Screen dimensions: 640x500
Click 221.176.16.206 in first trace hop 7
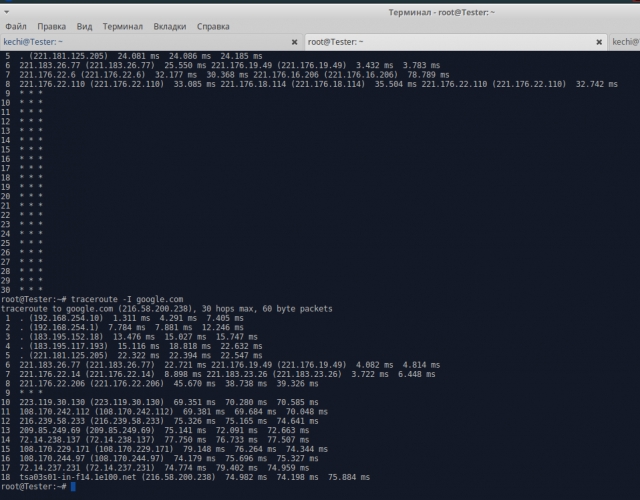coord(286,75)
